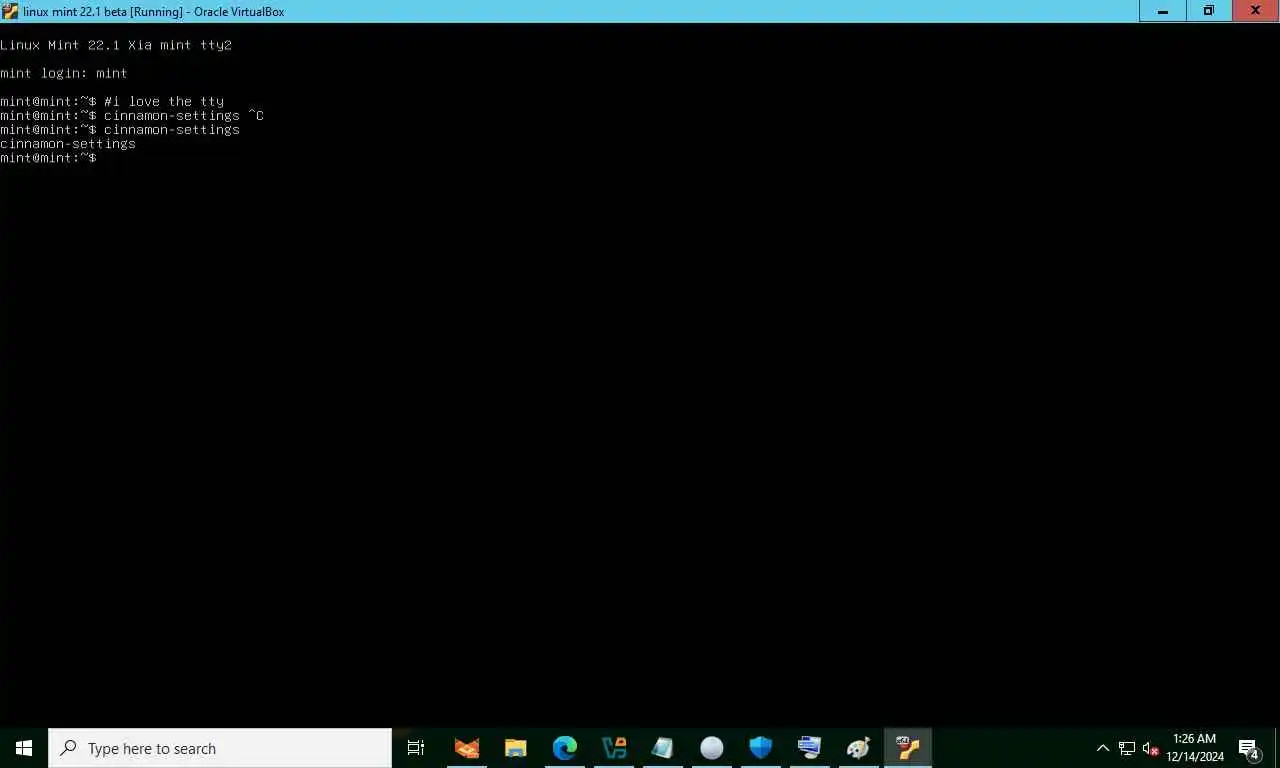
Task: Open Windows Security shield in taskbar
Action: 761,748
